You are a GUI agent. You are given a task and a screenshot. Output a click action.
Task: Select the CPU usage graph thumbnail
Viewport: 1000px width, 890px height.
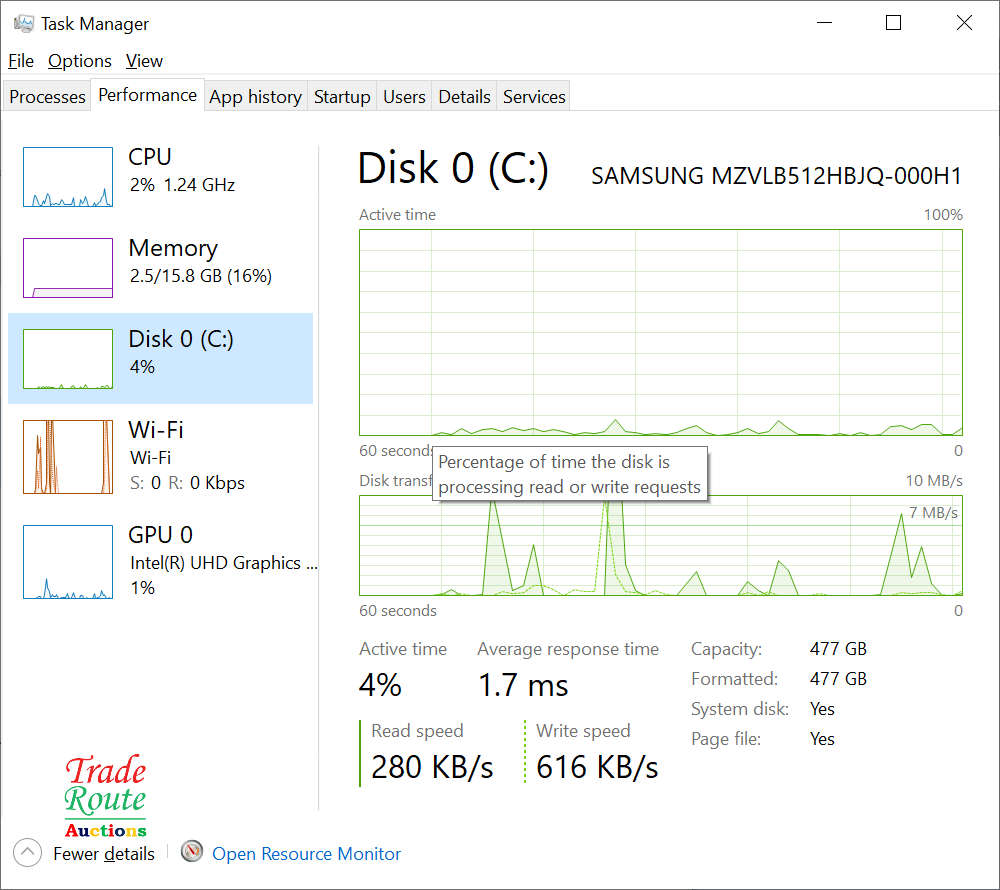pos(68,177)
